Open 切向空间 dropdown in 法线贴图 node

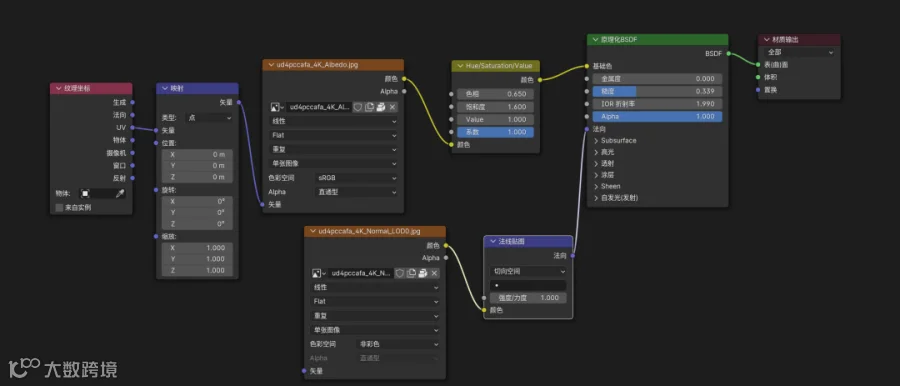(528, 271)
